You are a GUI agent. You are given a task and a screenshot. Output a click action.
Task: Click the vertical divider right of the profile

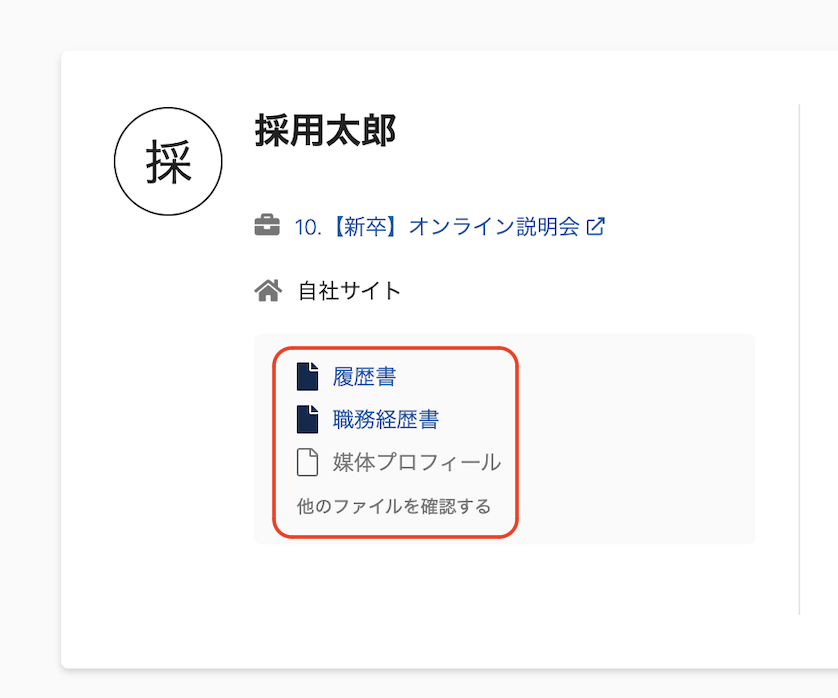(x=799, y=360)
